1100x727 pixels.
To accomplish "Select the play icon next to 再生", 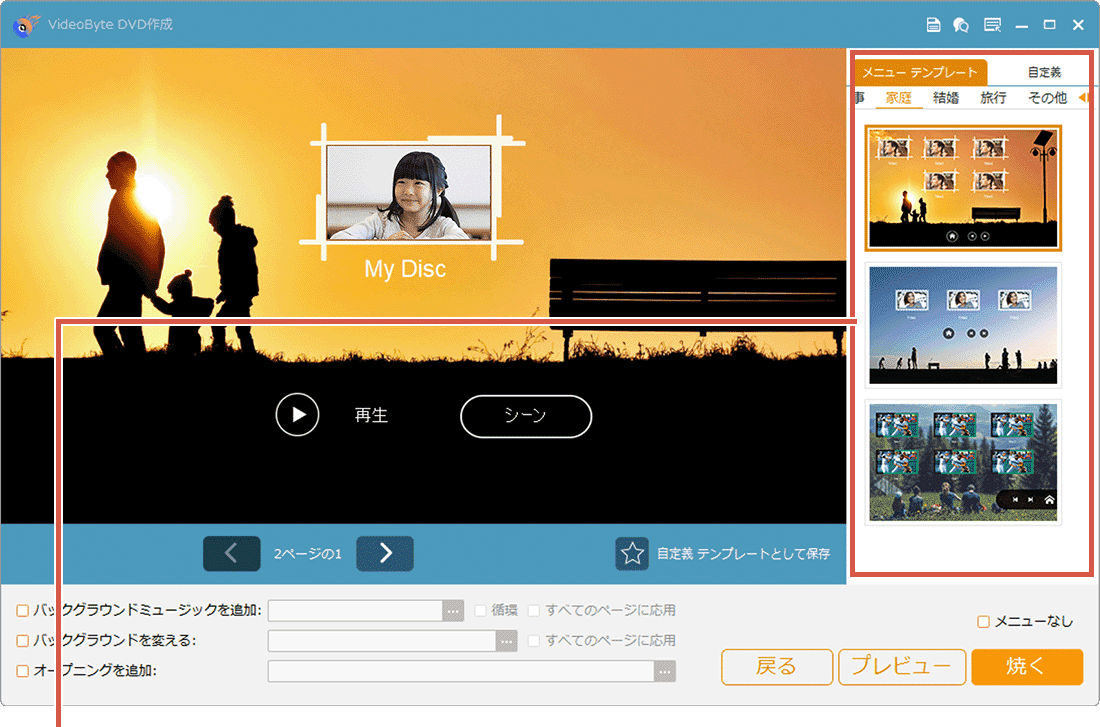I will (x=297, y=416).
